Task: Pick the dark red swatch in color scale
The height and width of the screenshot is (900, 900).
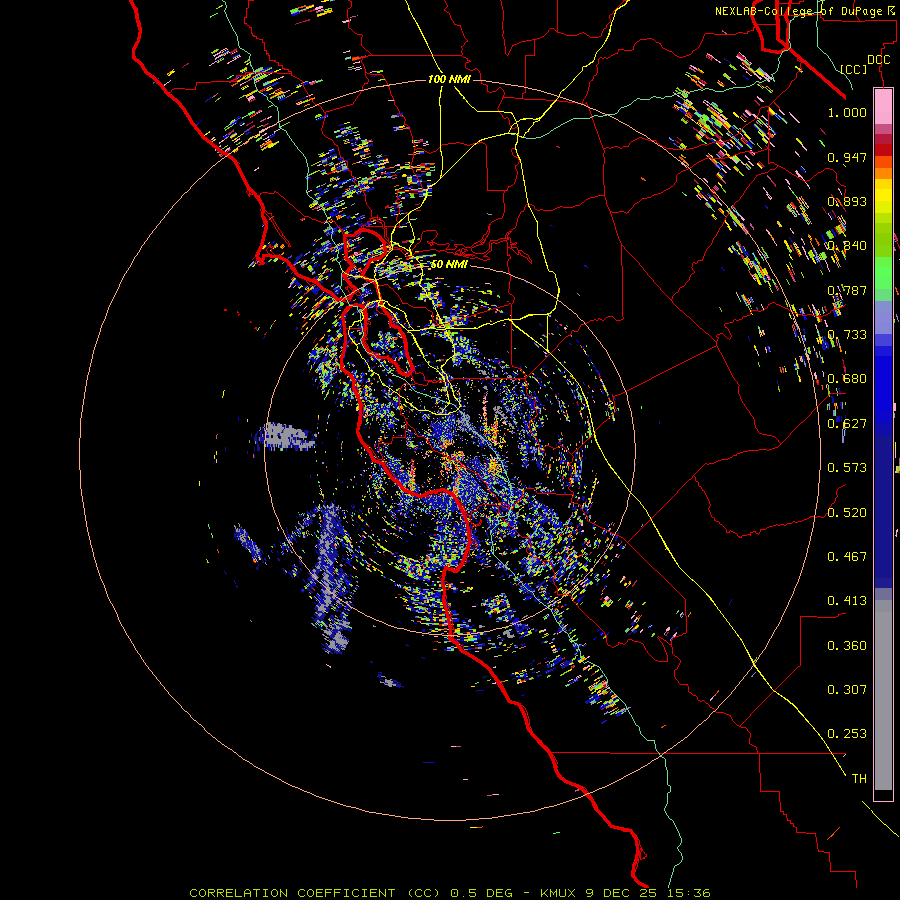Action: click(883, 149)
